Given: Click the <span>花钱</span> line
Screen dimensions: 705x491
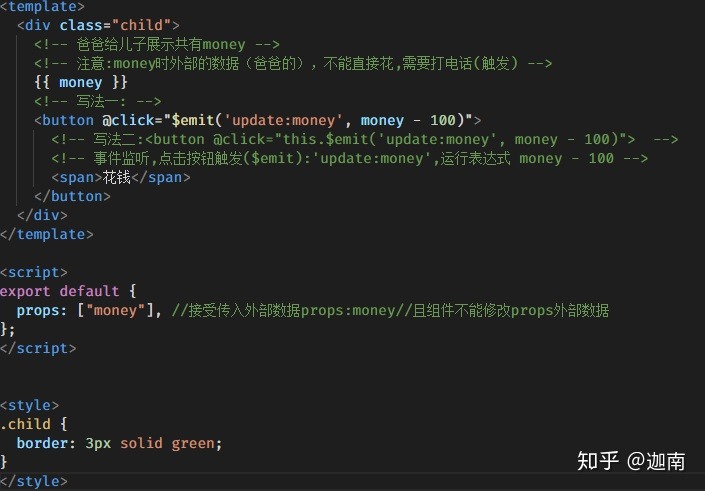Looking at the screenshot, I should (121, 177).
